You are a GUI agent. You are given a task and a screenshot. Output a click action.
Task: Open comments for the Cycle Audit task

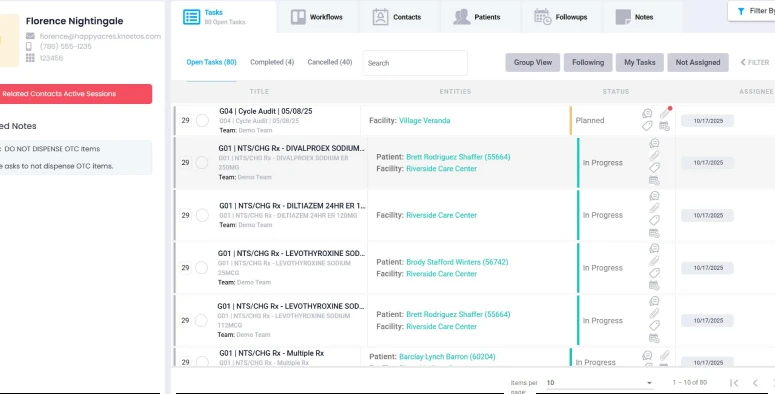[x=647, y=114]
